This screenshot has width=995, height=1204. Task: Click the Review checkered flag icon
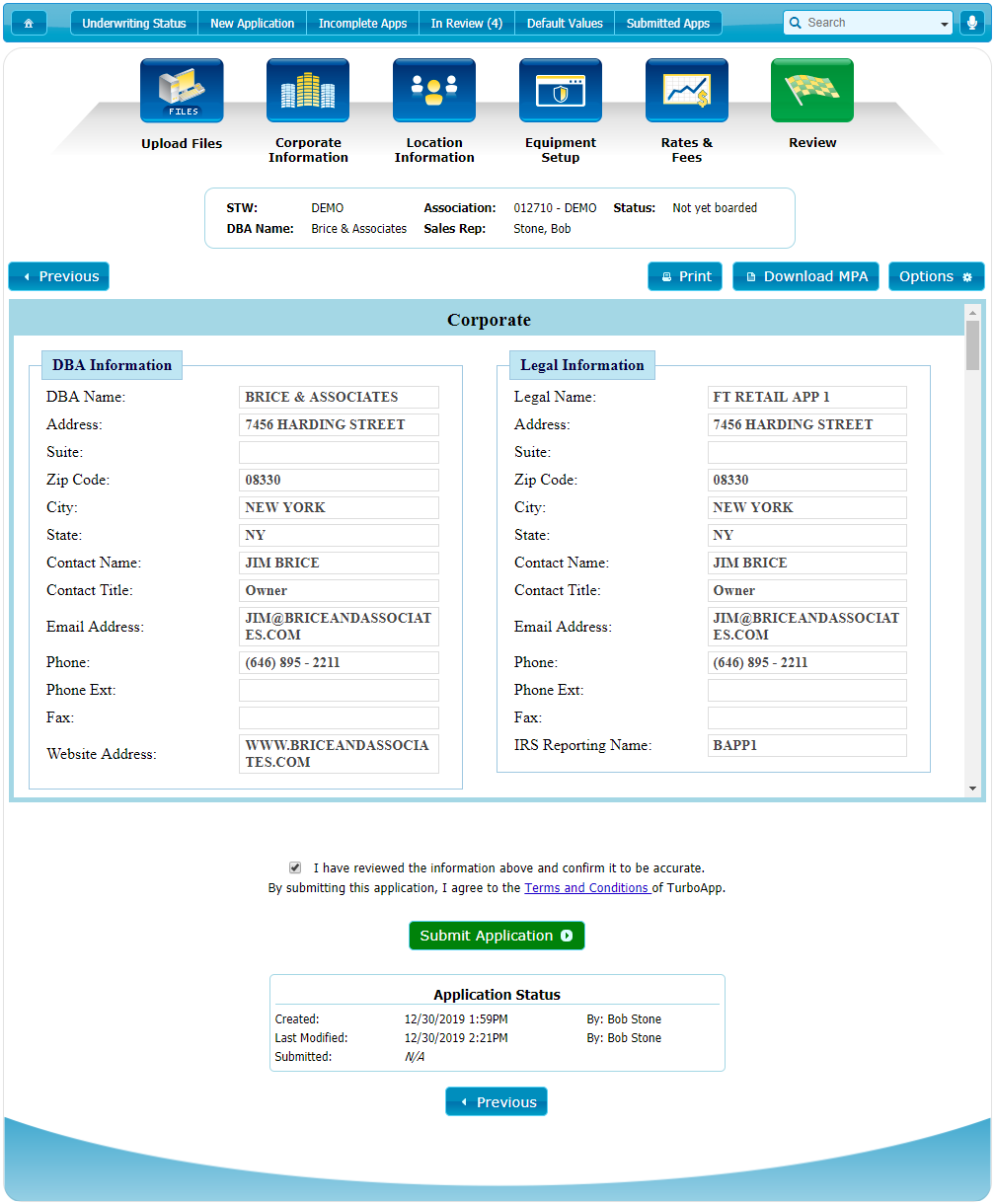(x=812, y=91)
